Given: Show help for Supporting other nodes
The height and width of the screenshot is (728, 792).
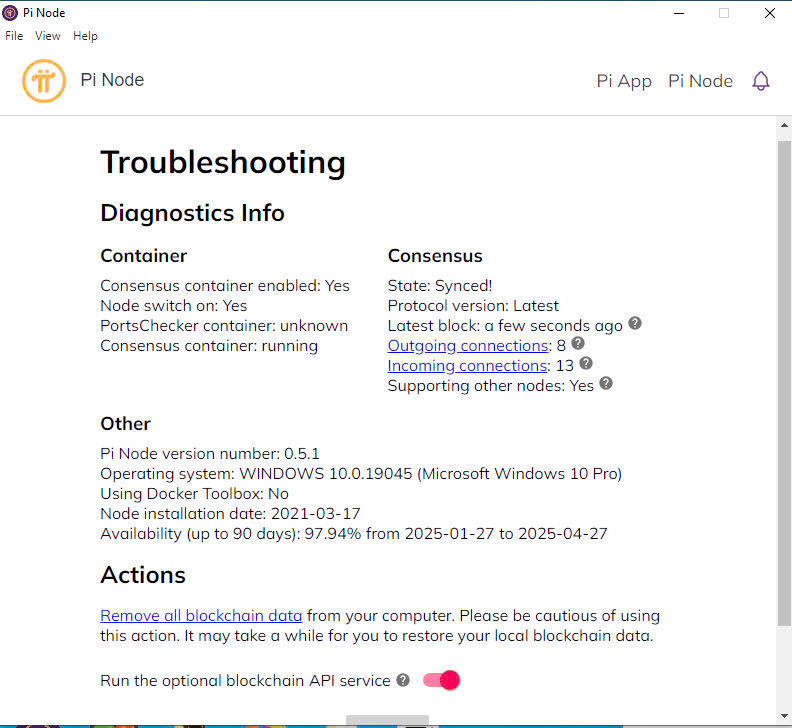Looking at the screenshot, I should point(606,384).
